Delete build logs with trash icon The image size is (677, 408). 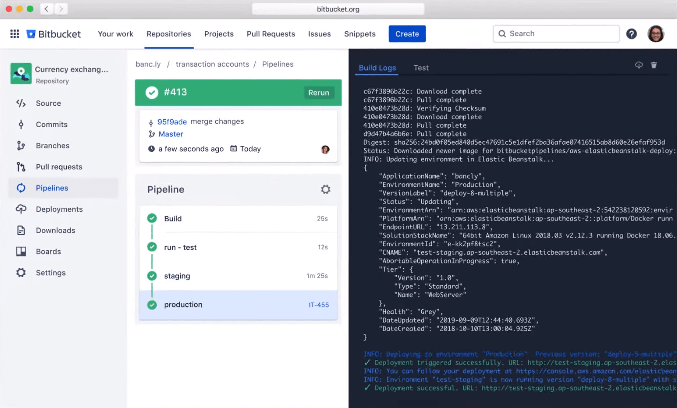(x=654, y=65)
